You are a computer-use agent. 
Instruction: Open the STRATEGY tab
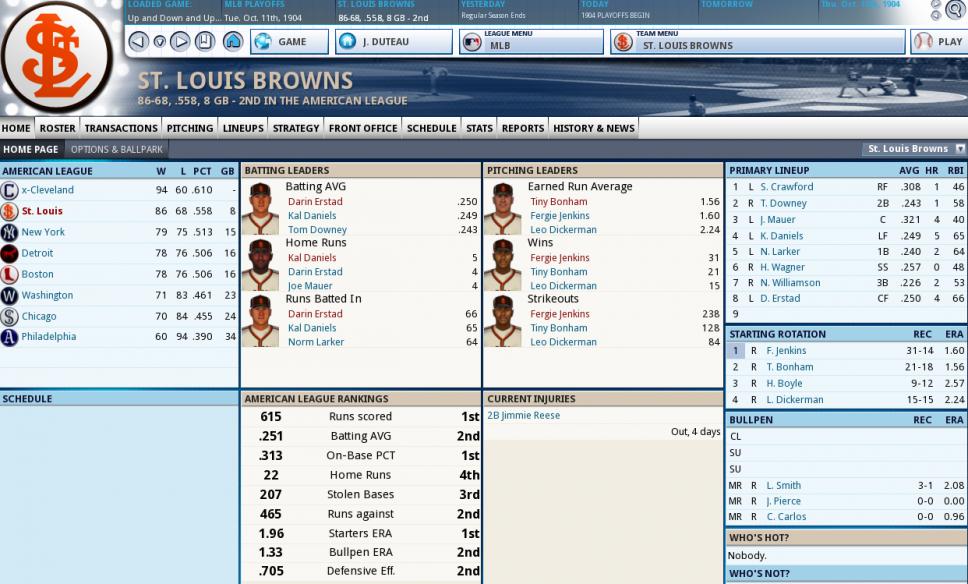(296, 128)
